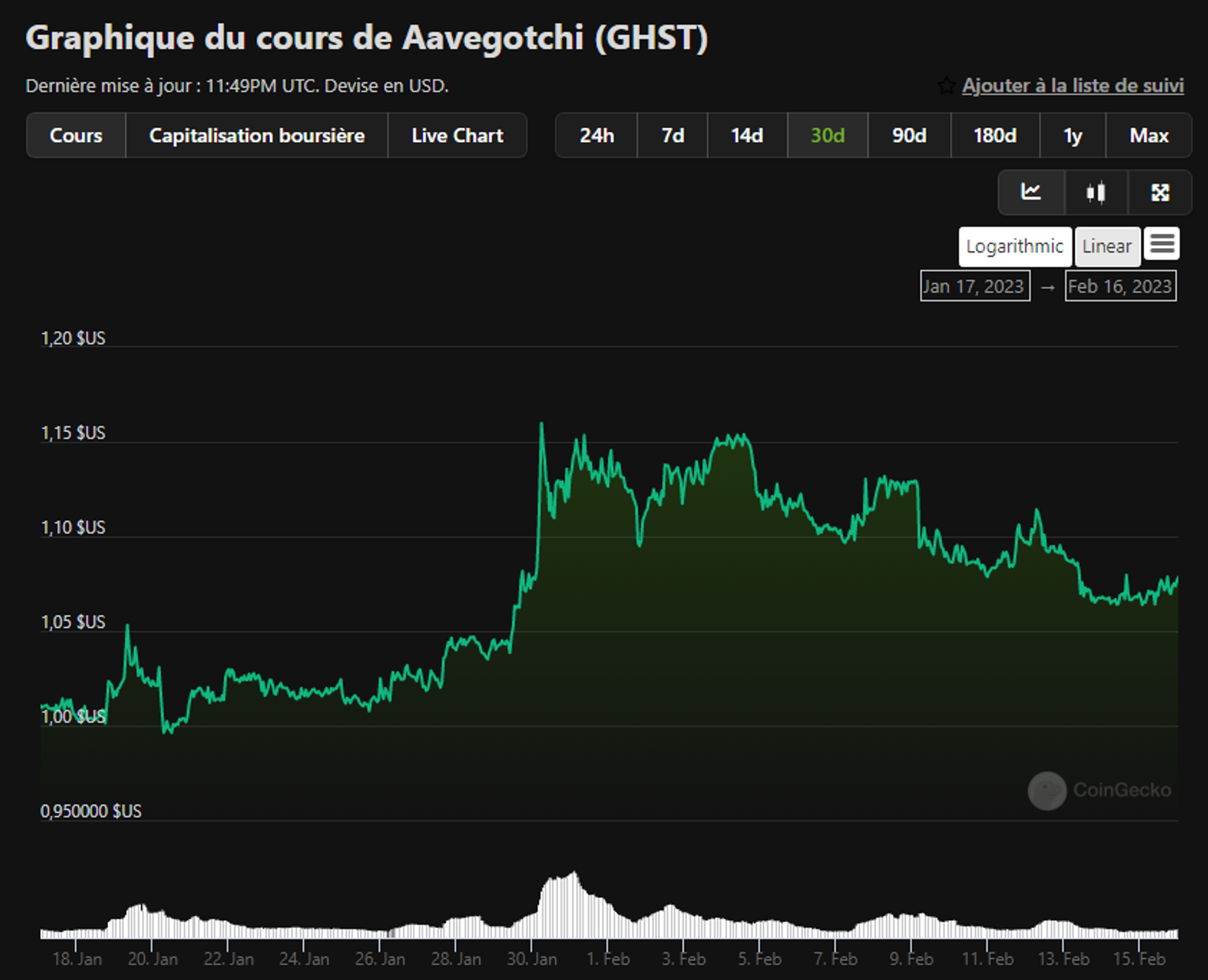Open the Cours tab
1208x980 pixels.
pyautogui.click(x=76, y=136)
